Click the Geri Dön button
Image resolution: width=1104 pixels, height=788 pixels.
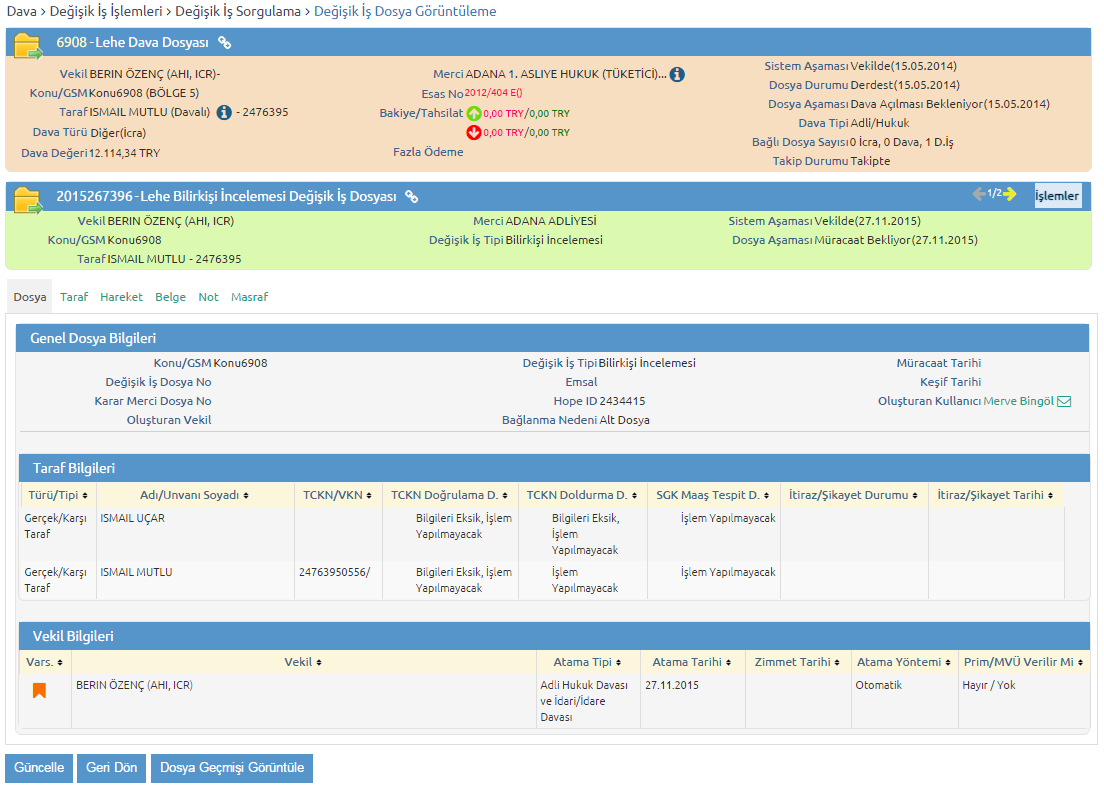[x=111, y=768]
